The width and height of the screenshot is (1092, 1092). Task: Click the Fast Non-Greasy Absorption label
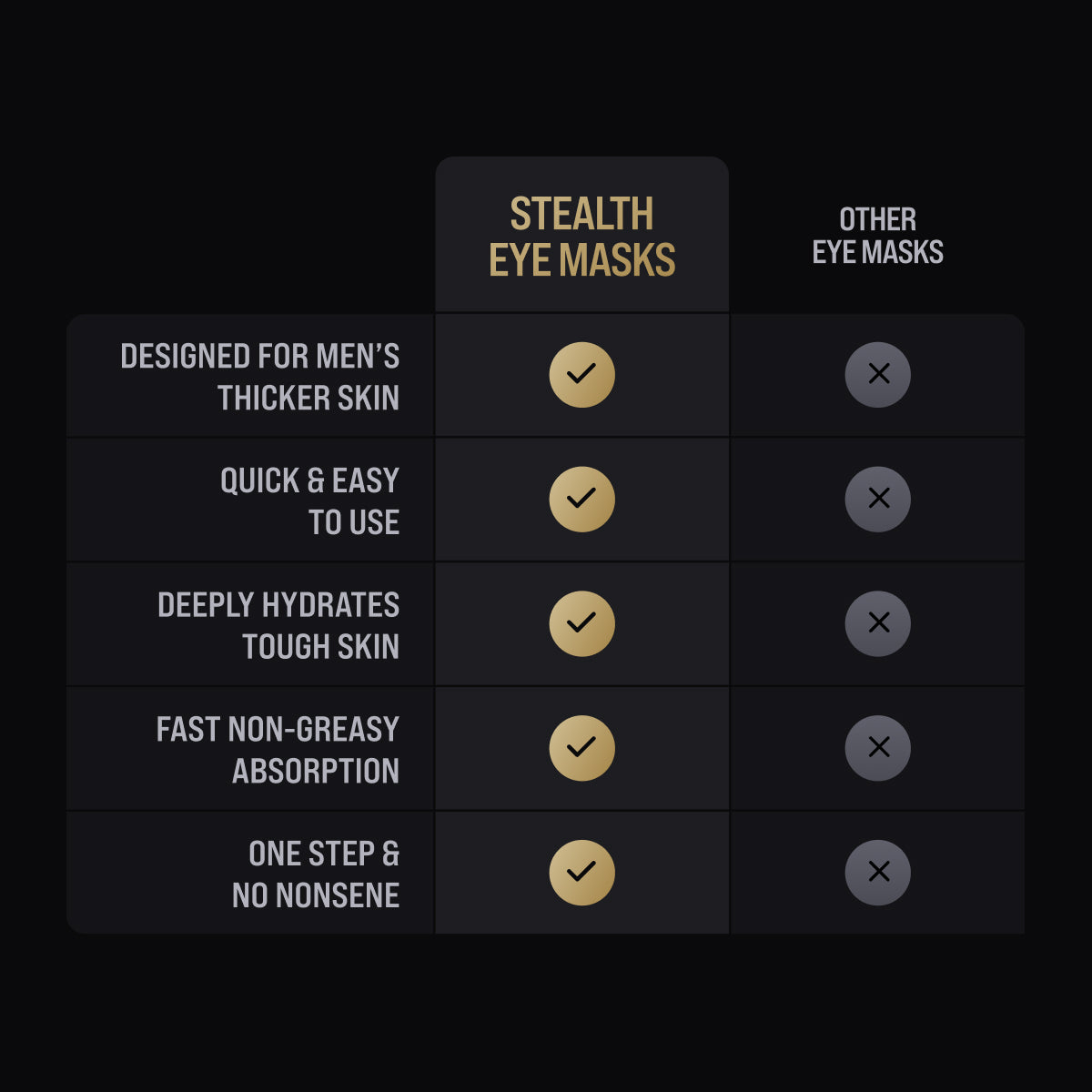pos(278,750)
